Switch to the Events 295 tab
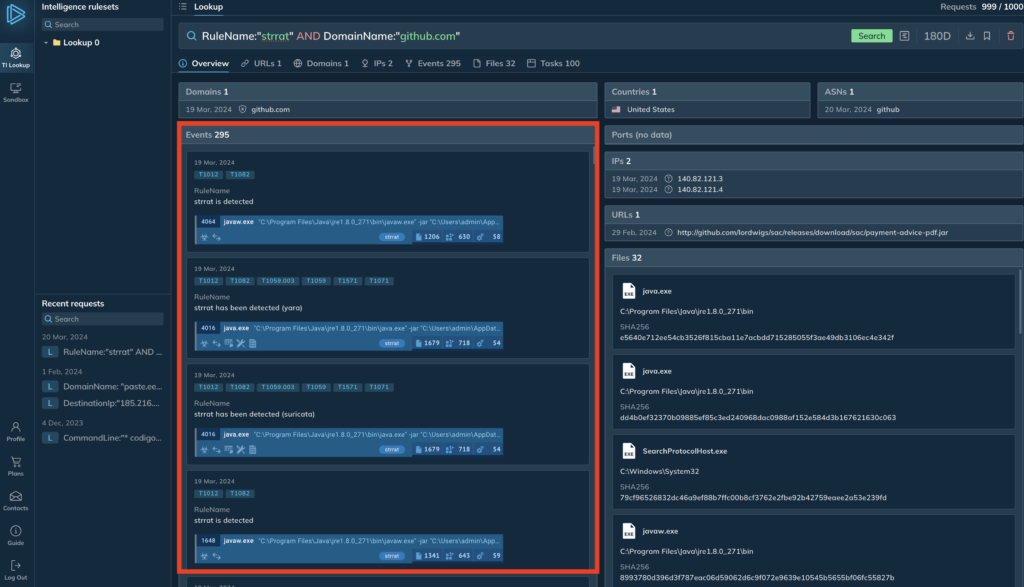Screen dimensions: 1024x587 (432, 63)
